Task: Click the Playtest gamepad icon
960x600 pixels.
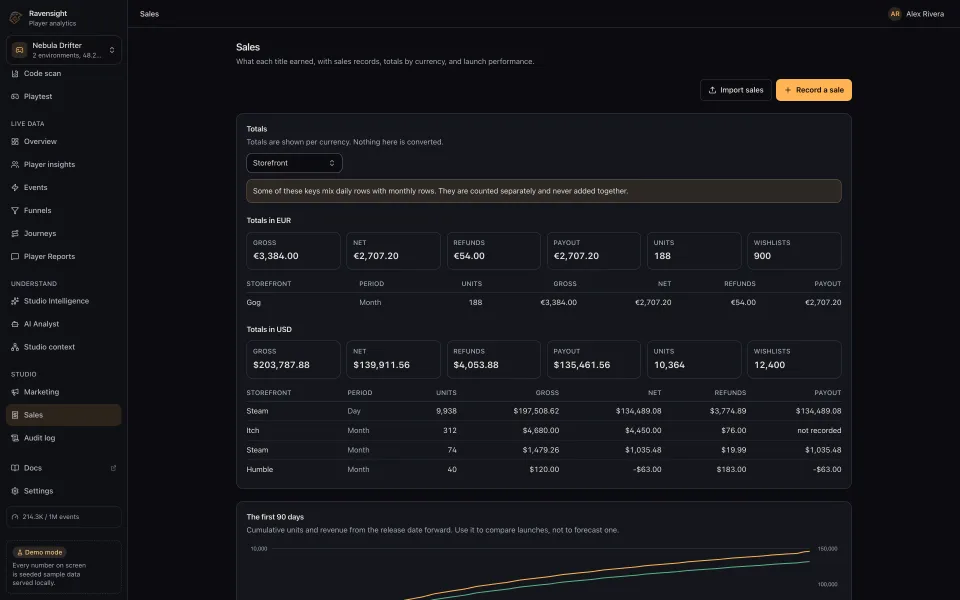Action: click(x=15, y=97)
